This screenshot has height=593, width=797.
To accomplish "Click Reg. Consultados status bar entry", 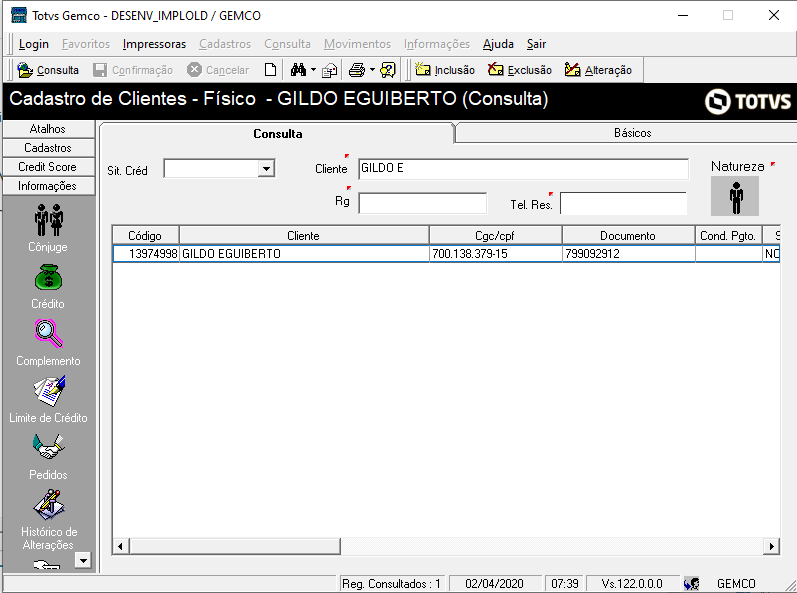I will point(391,583).
